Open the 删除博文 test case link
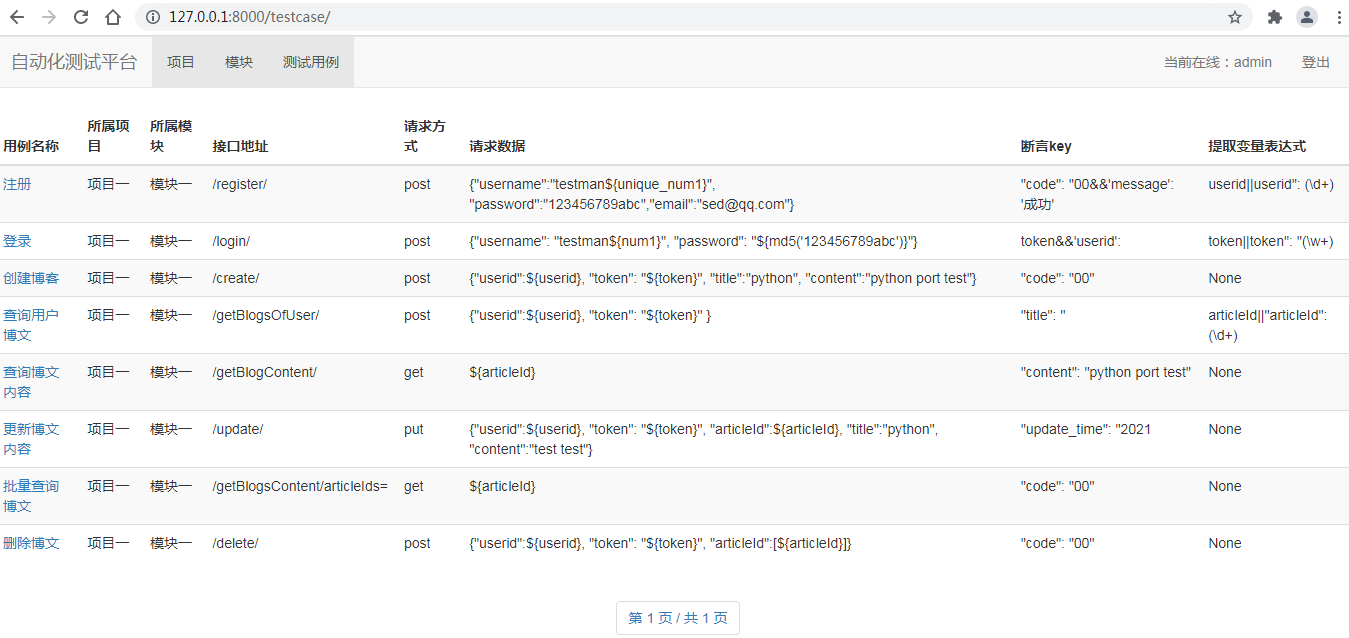Image resolution: width=1349 pixels, height=638 pixels. [x=31, y=543]
